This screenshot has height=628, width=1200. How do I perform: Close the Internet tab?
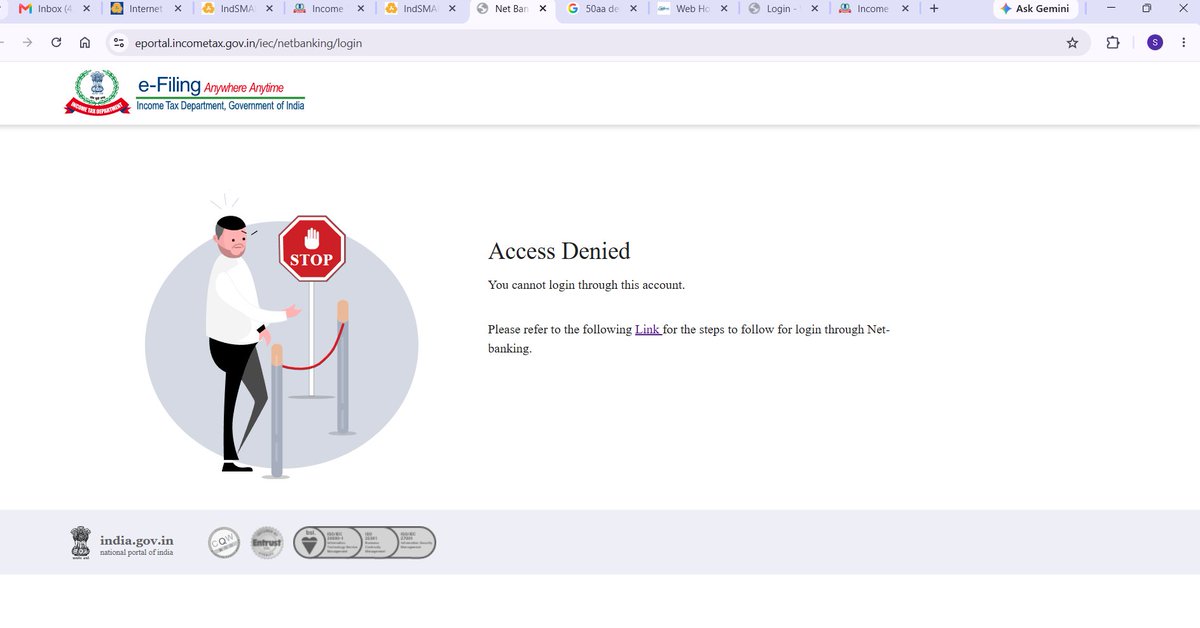[178, 9]
